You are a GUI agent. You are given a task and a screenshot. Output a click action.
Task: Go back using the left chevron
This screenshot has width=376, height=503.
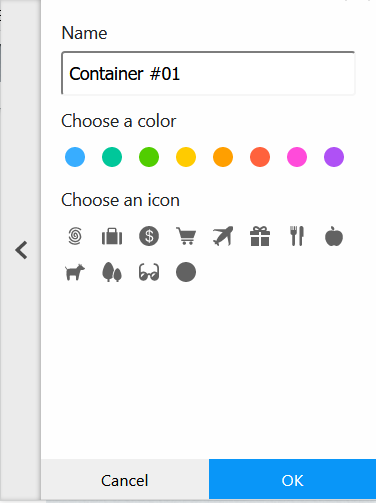click(x=21, y=250)
